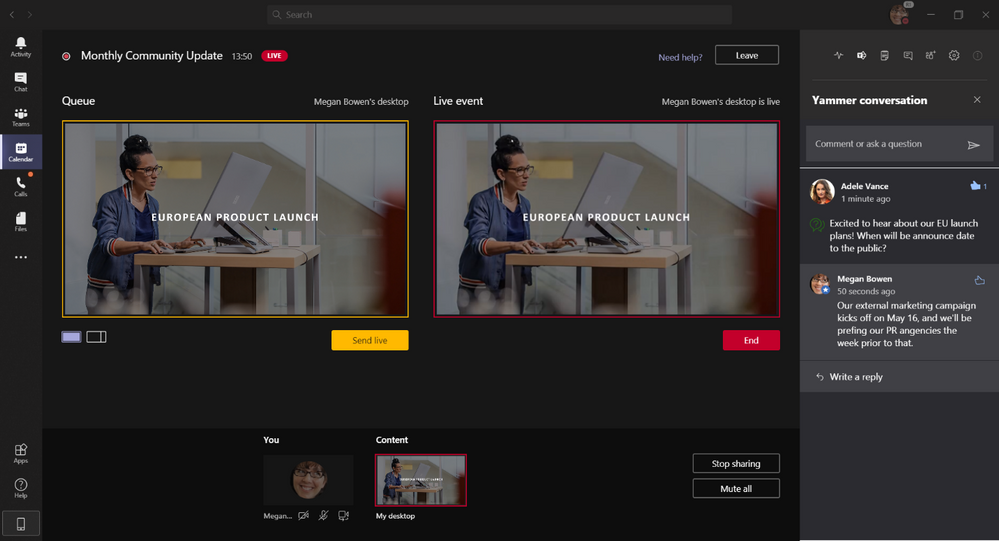Open Calendar in the left sidebar

pos(20,152)
